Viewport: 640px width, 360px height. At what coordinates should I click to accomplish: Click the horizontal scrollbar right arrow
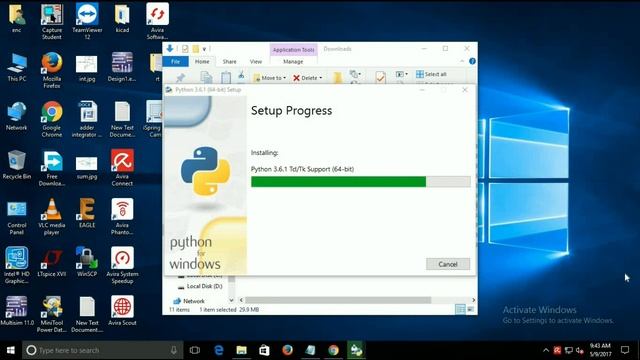click(473, 300)
